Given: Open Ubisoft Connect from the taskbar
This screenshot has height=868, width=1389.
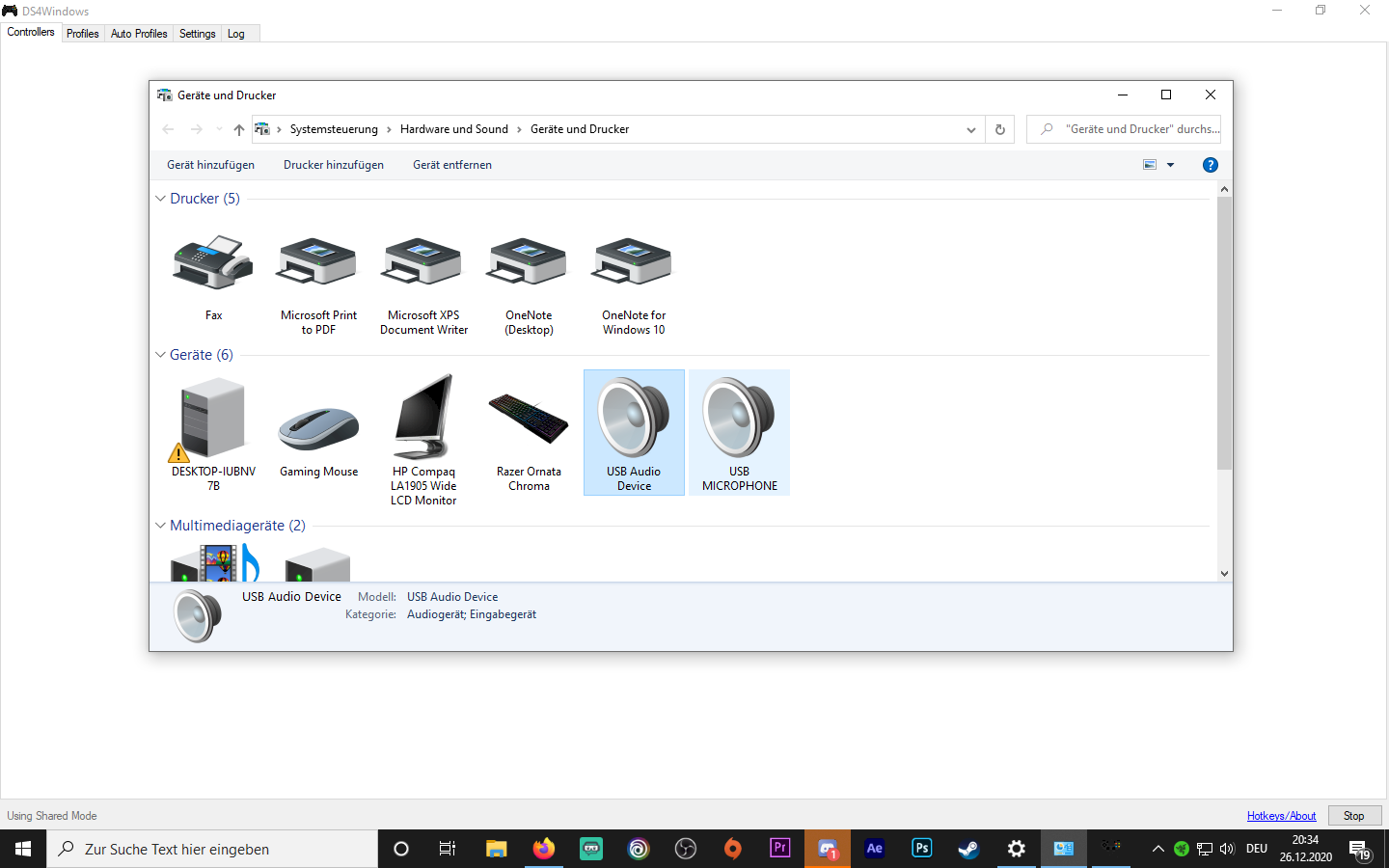Looking at the screenshot, I should pos(639,849).
